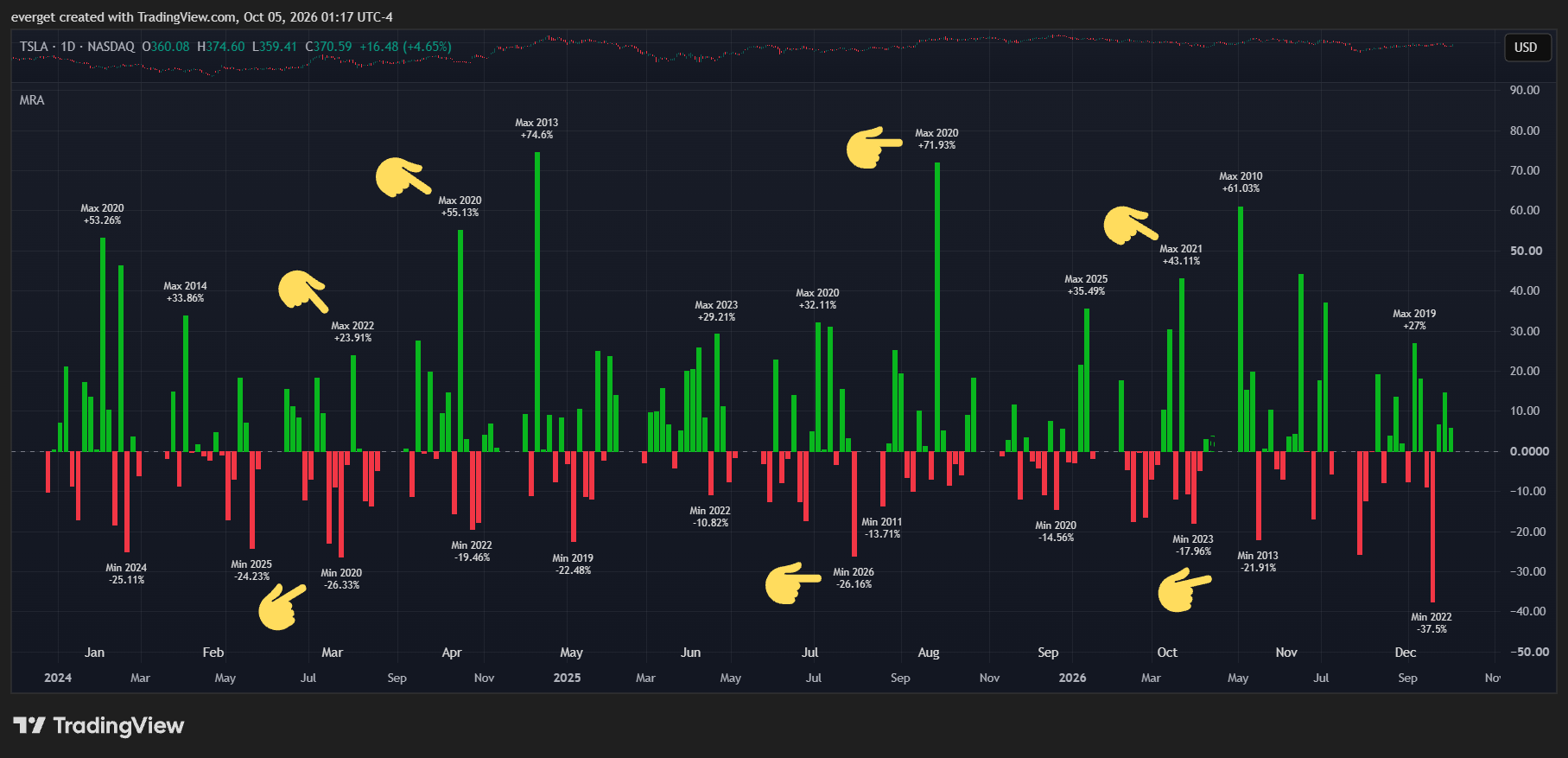Click the "+53.26%" Max 2020 label
Screen dimensions: 1568x758
[102, 214]
